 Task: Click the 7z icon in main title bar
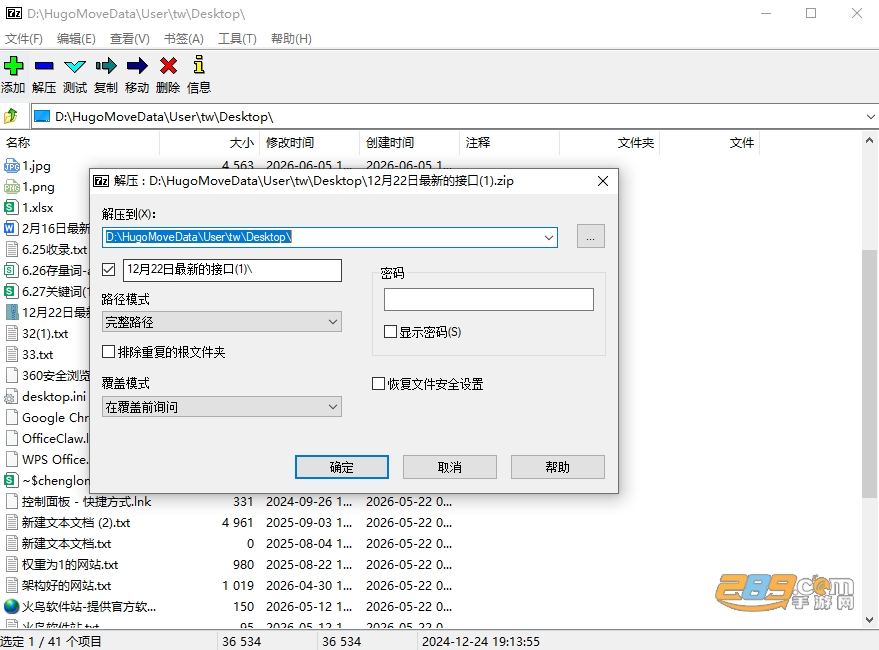(x=13, y=13)
